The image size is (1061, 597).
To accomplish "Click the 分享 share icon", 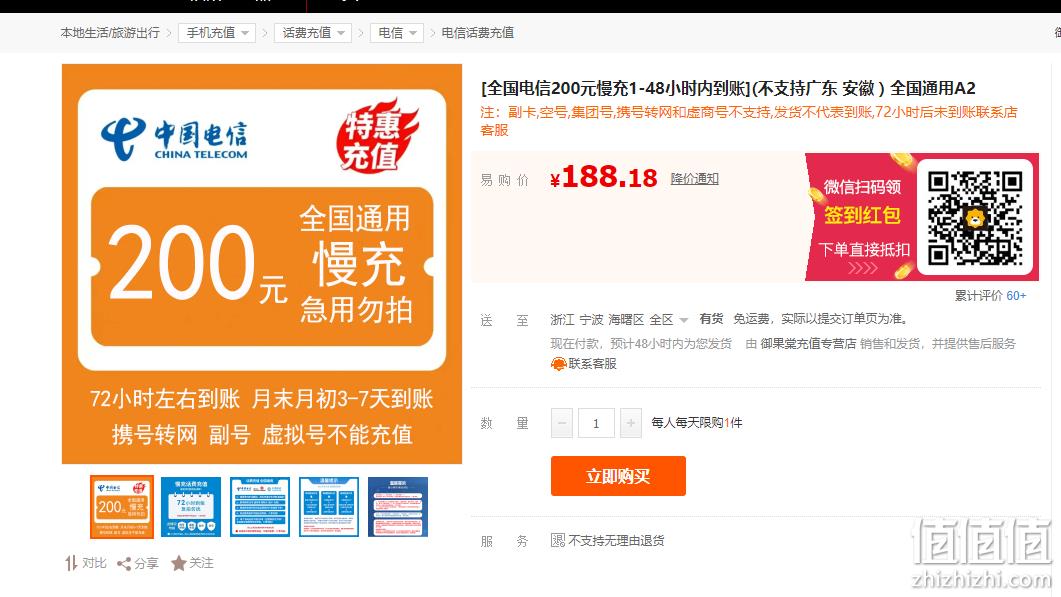I will (x=124, y=564).
